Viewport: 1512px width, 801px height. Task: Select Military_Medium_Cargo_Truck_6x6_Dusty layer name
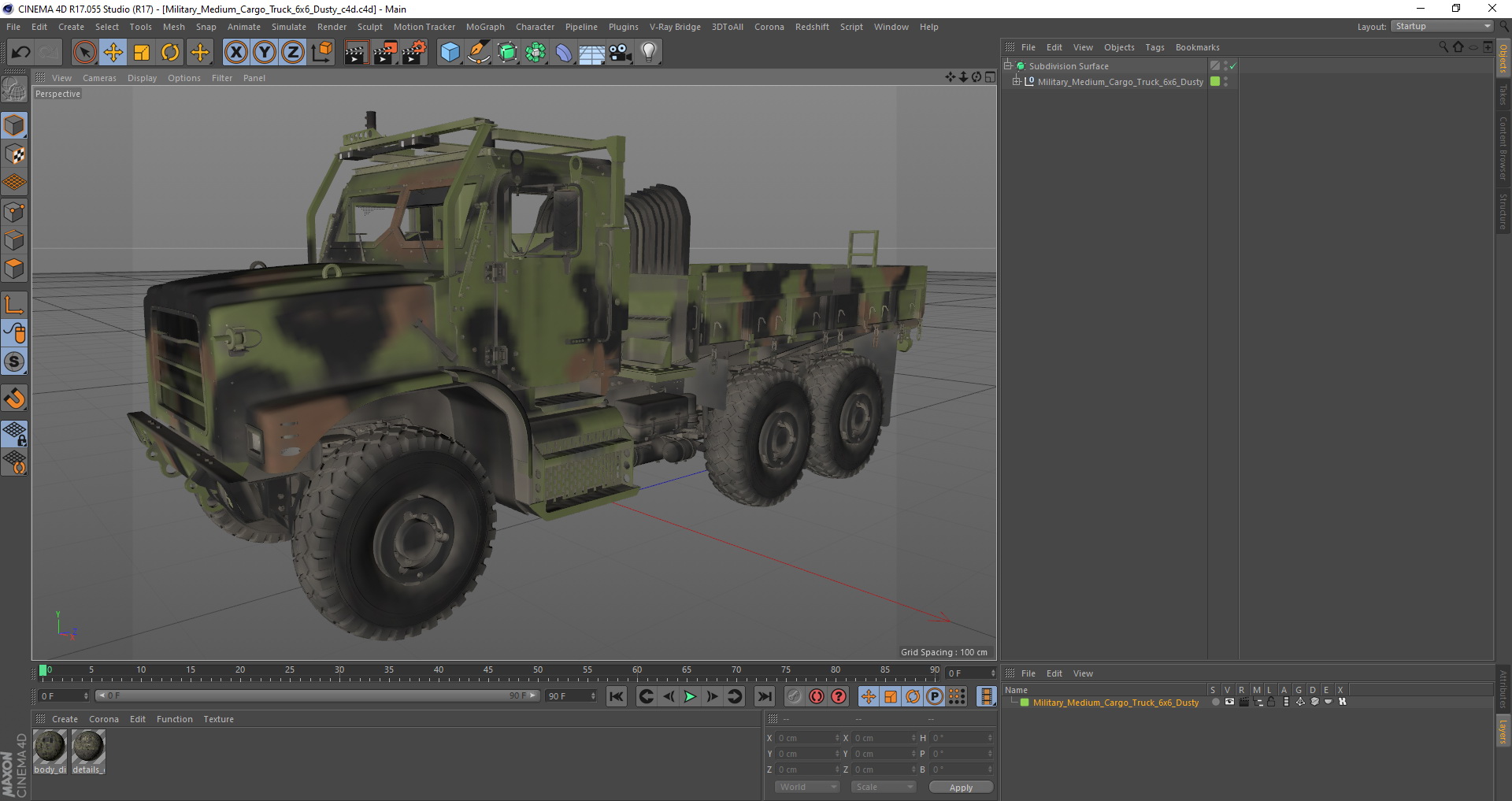(x=1115, y=703)
